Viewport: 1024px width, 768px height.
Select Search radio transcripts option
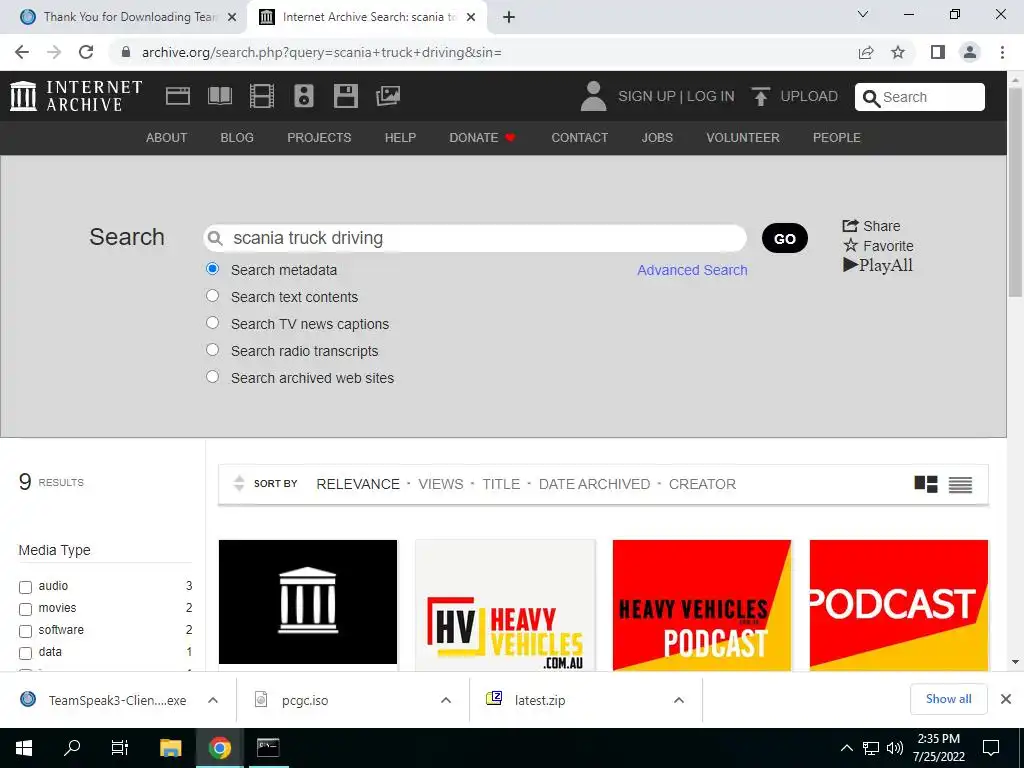click(212, 349)
